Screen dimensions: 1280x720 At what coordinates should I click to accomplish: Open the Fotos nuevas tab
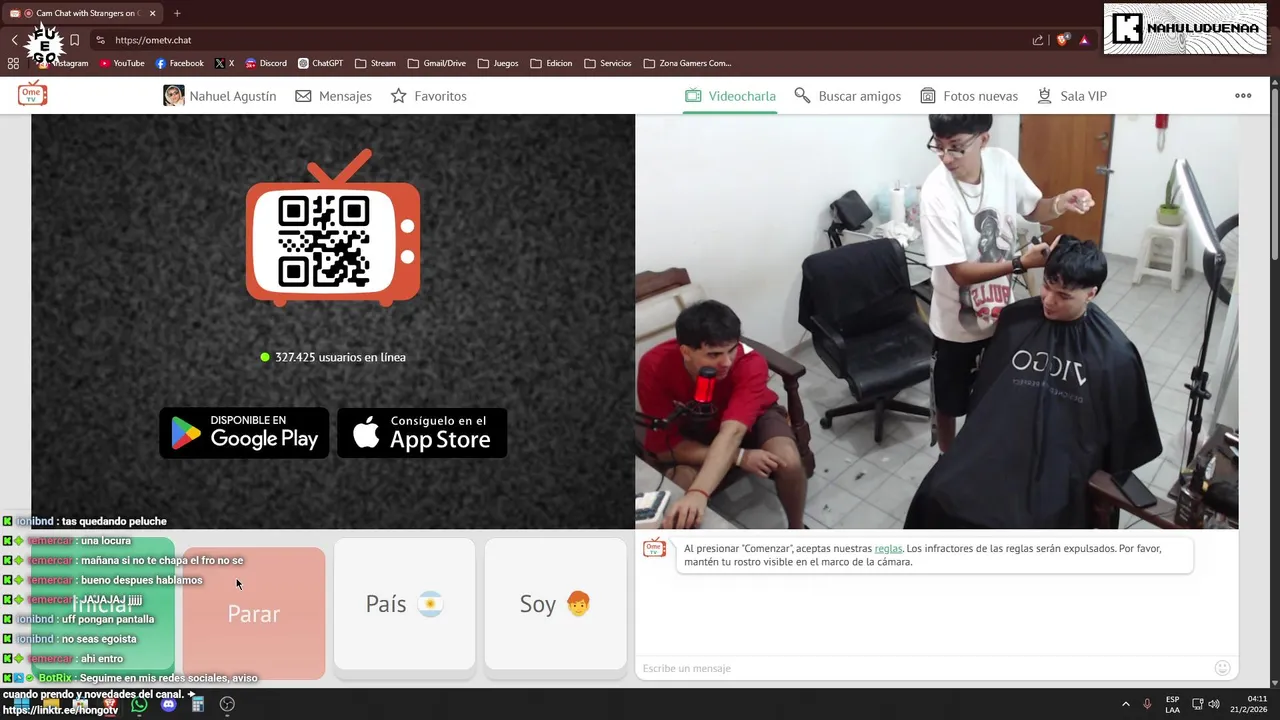(x=968, y=96)
